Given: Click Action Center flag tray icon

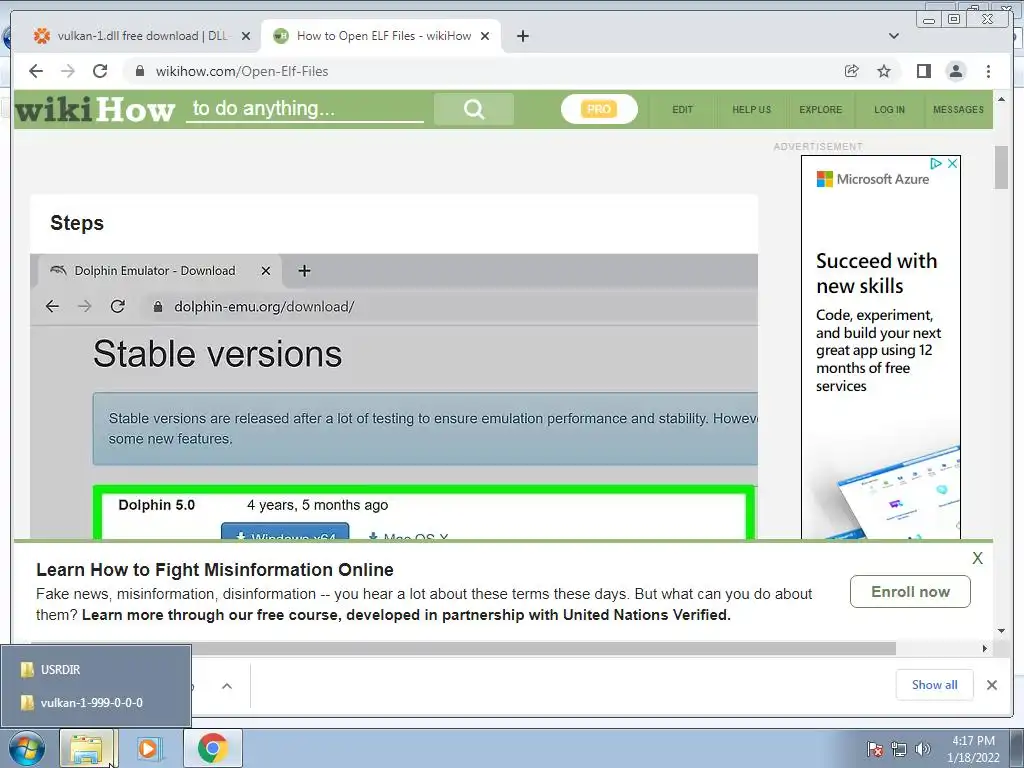Looking at the screenshot, I should click(874, 749).
